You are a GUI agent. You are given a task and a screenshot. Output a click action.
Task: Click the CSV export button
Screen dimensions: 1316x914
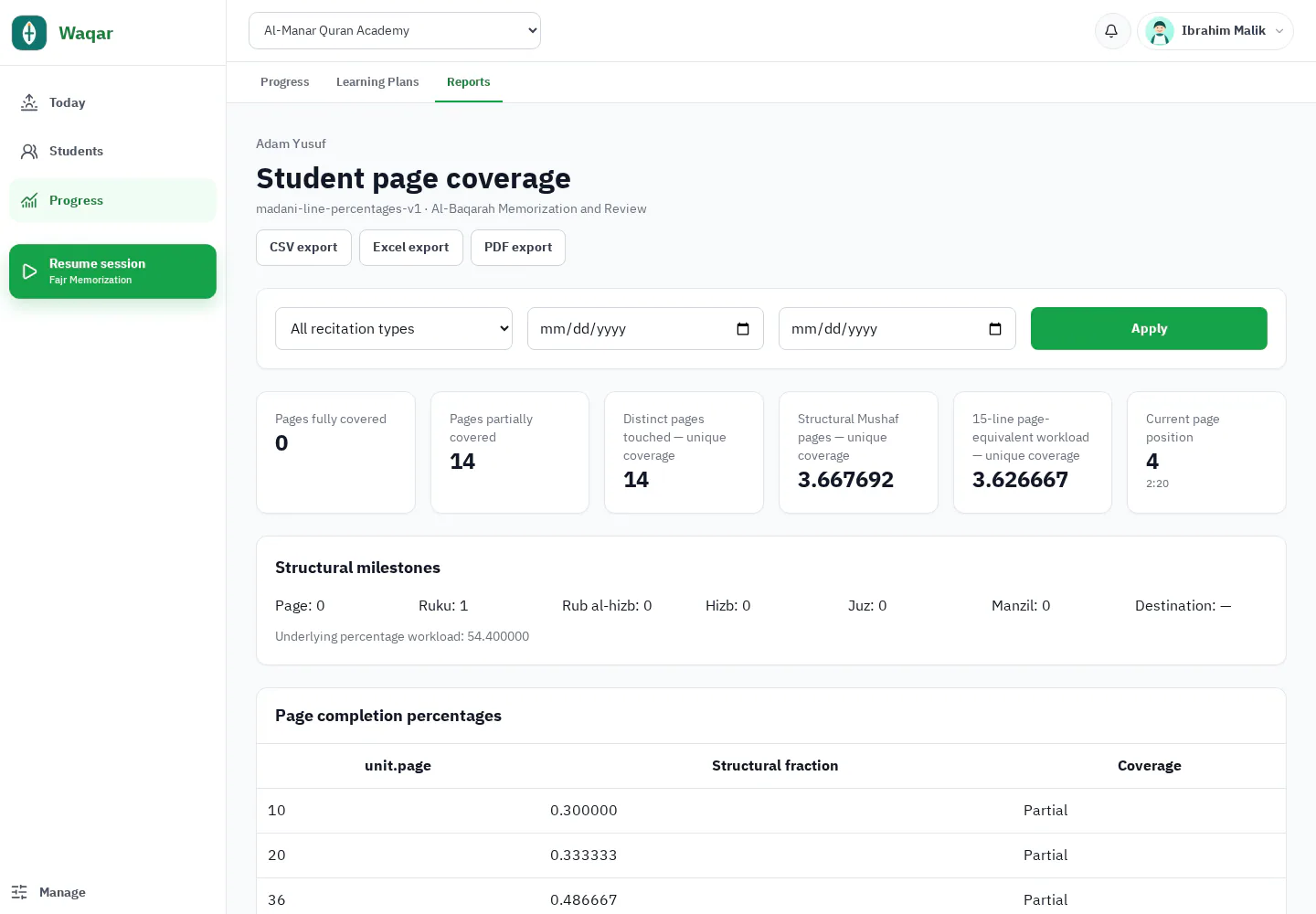point(303,247)
